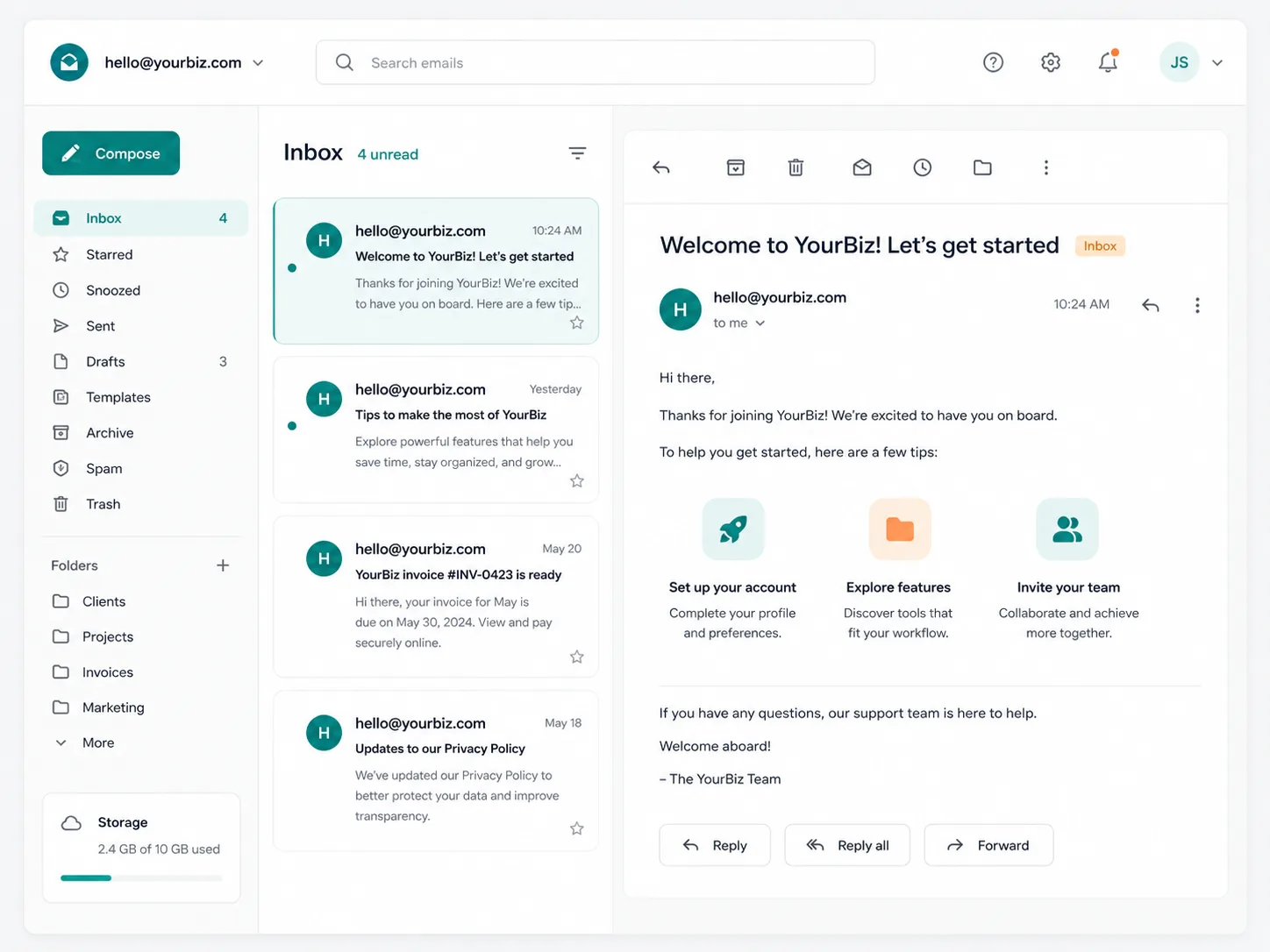
Task: Click sender address hello@yourbiz.com in message header
Action: point(780,297)
